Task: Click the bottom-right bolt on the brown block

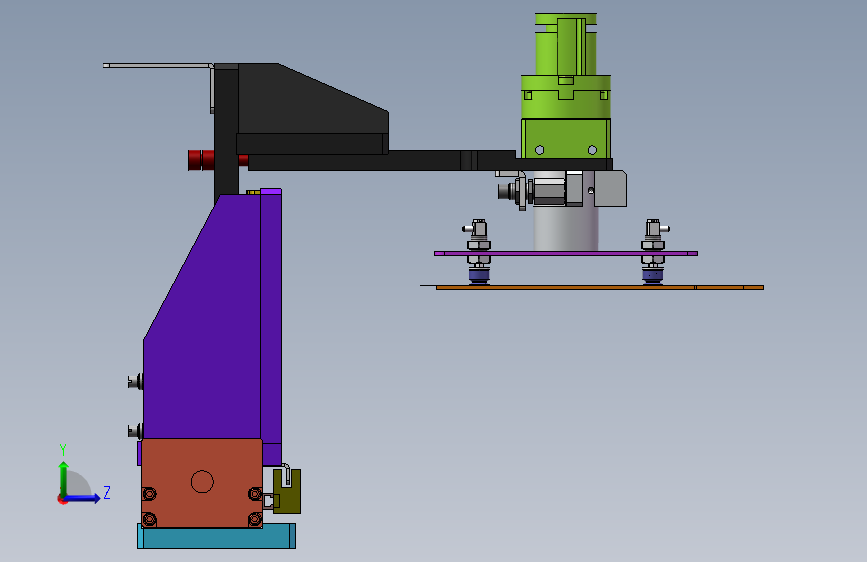Action: (x=255, y=519)
